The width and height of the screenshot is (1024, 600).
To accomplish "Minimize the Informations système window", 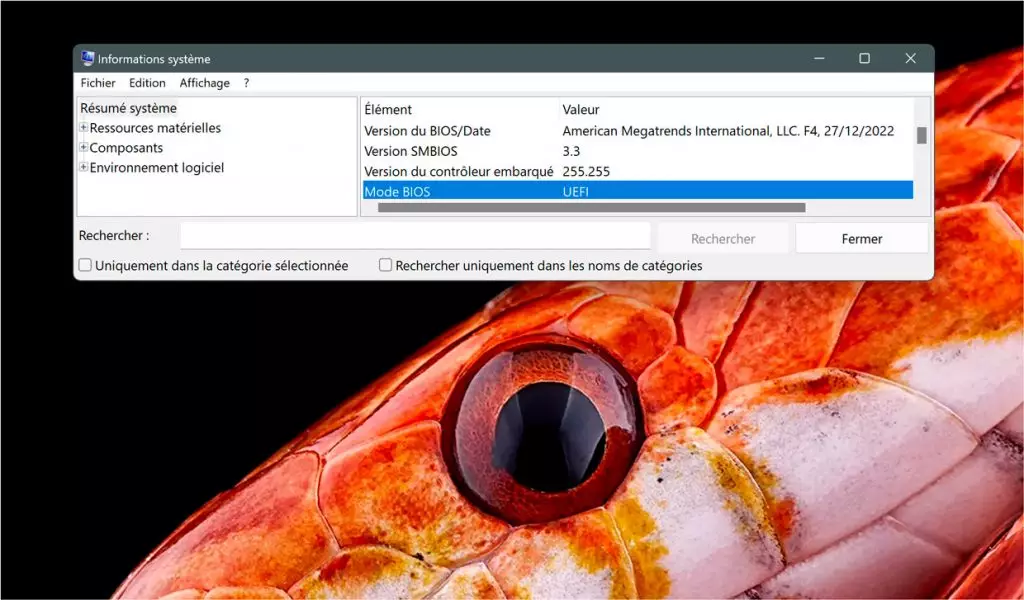I will click(819, 58).
